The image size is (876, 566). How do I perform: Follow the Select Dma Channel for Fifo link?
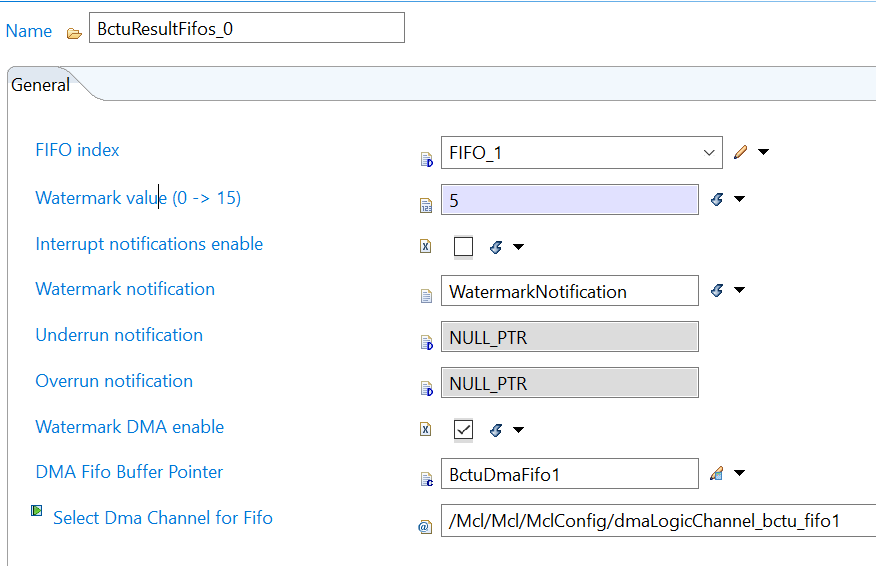(163, 517)
